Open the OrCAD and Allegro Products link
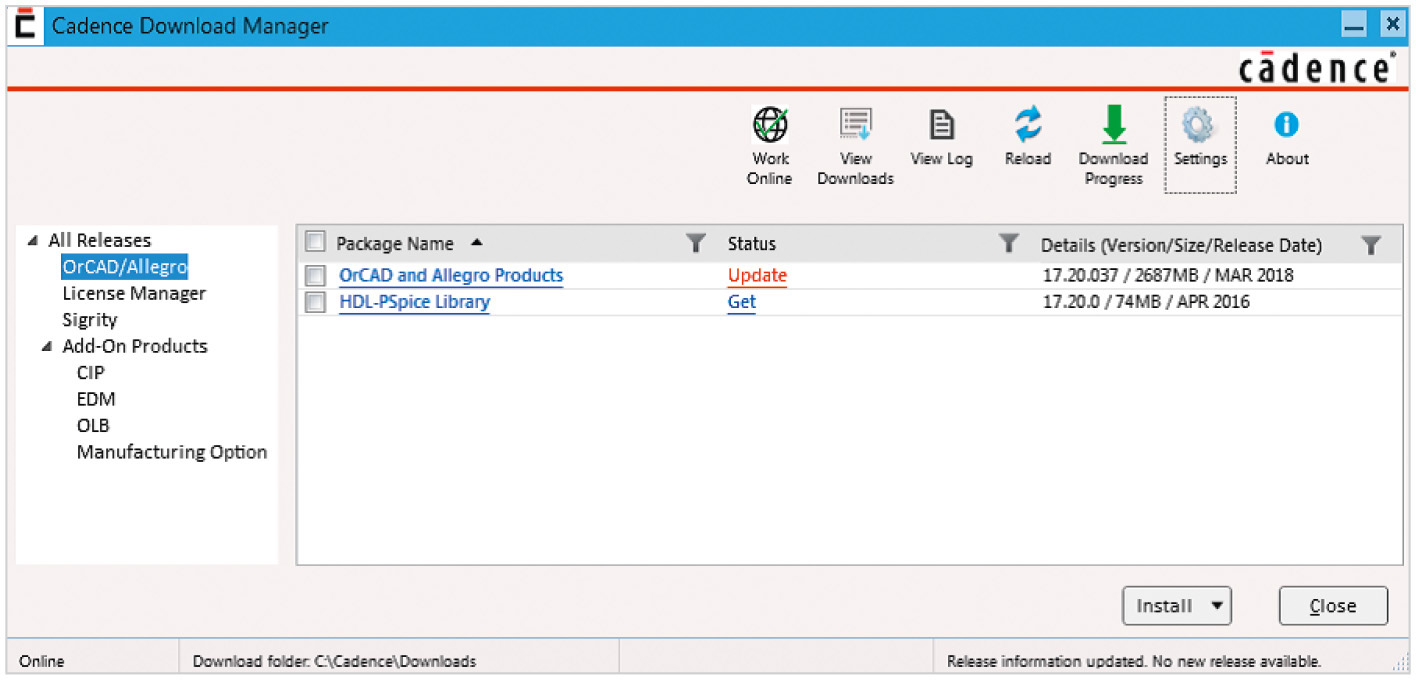Image resolution: width=1416 pixels, height=682 pixels. (451, 275)
